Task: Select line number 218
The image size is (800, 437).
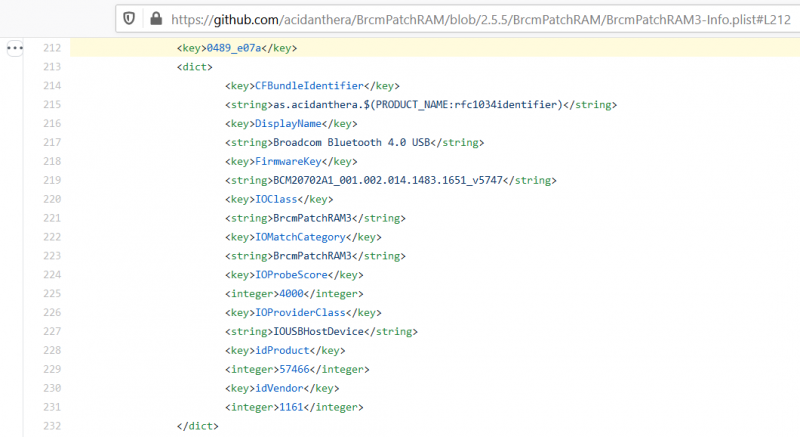Action: click(52, 161)
